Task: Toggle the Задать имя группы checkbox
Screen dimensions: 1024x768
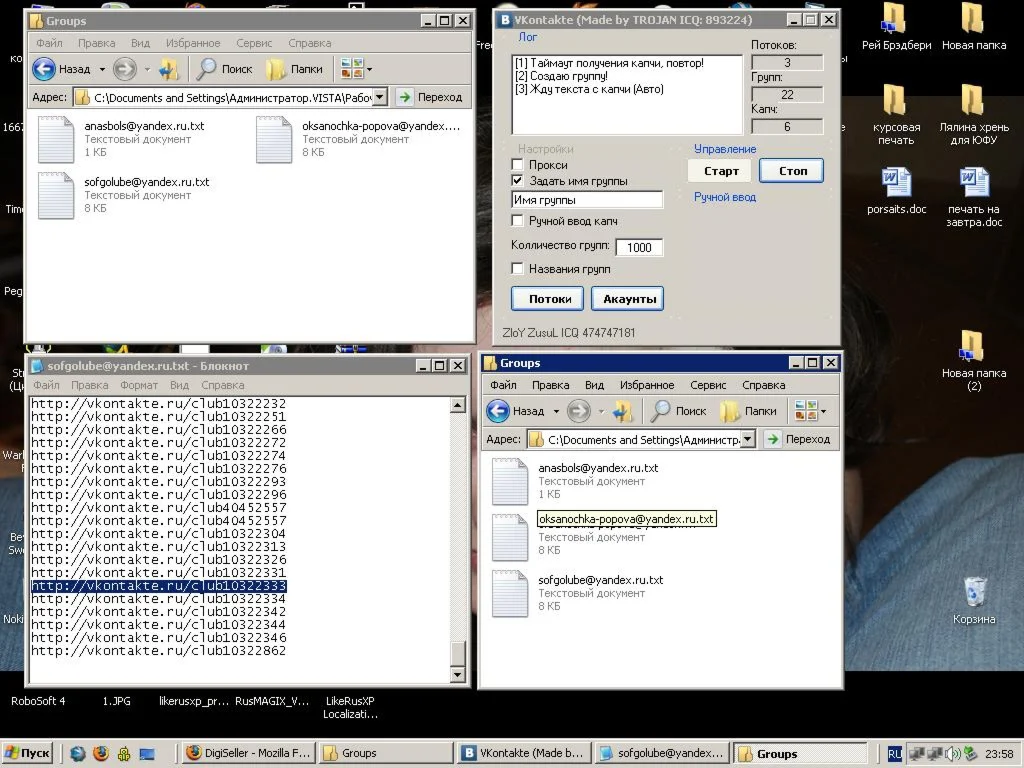Action: pyautogui.click(x=517, y=181)
